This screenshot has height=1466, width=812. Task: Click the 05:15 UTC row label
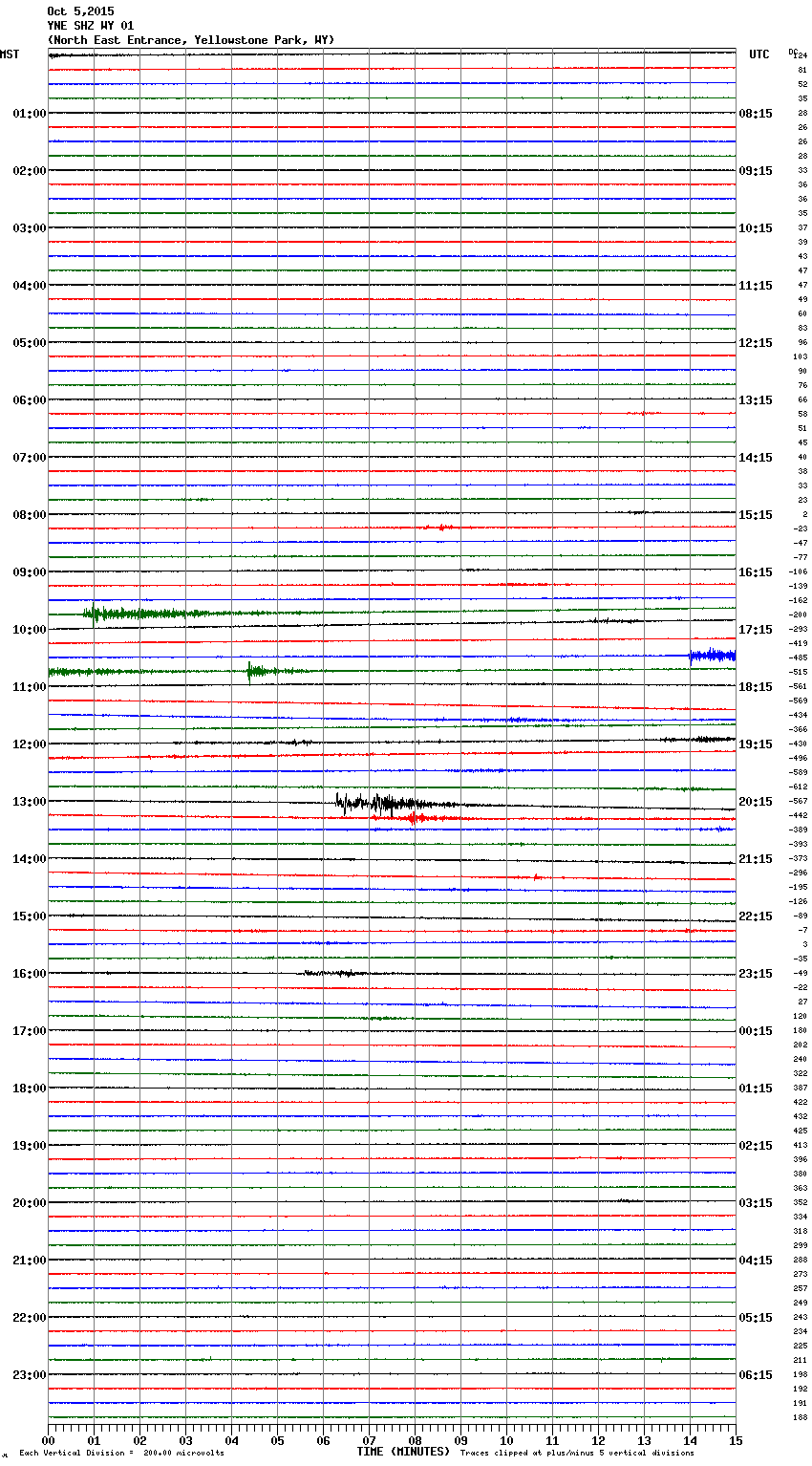[x=756, y=1318]
